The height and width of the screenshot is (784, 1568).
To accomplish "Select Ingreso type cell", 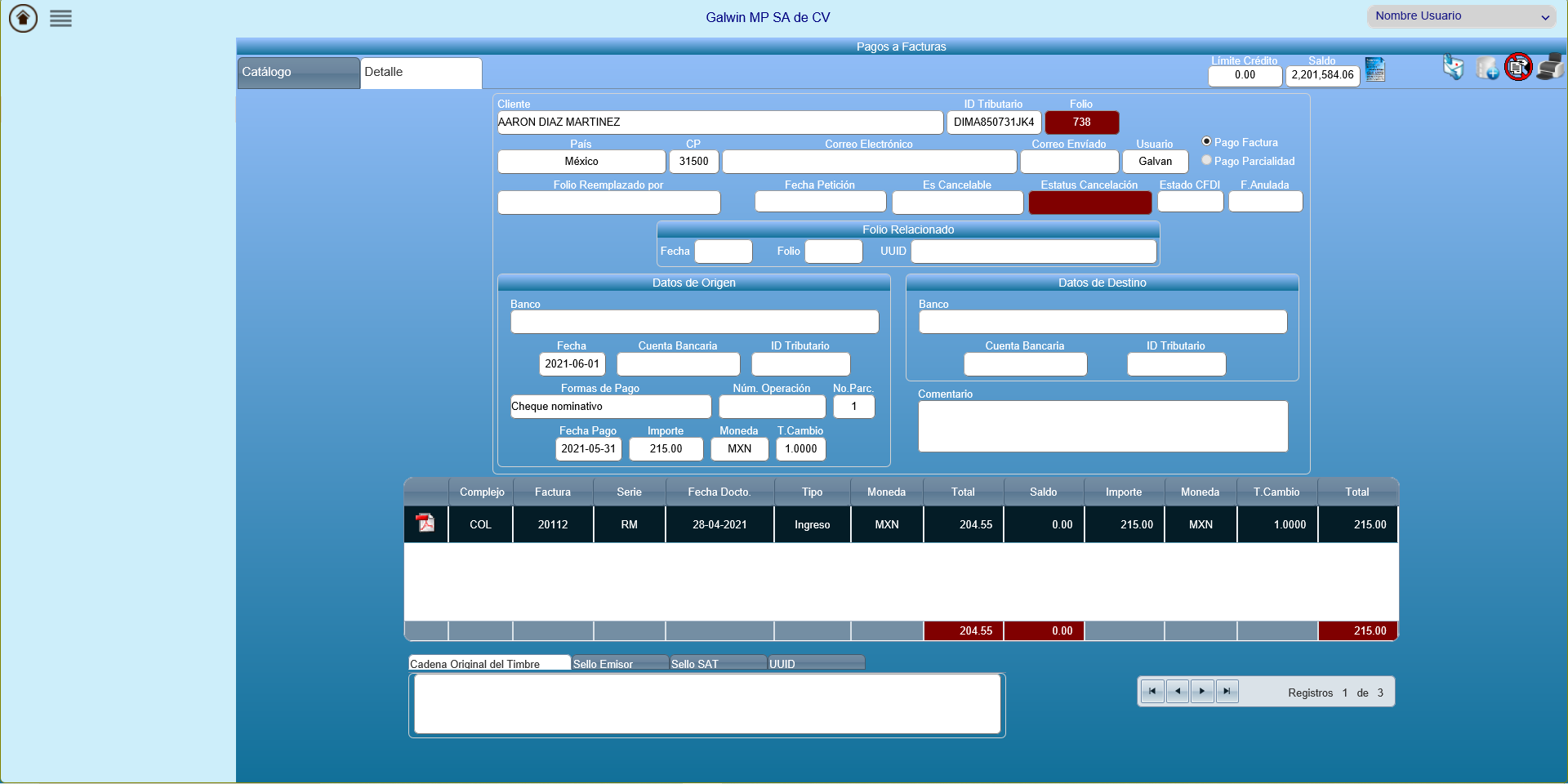I will tap(813, 524).
